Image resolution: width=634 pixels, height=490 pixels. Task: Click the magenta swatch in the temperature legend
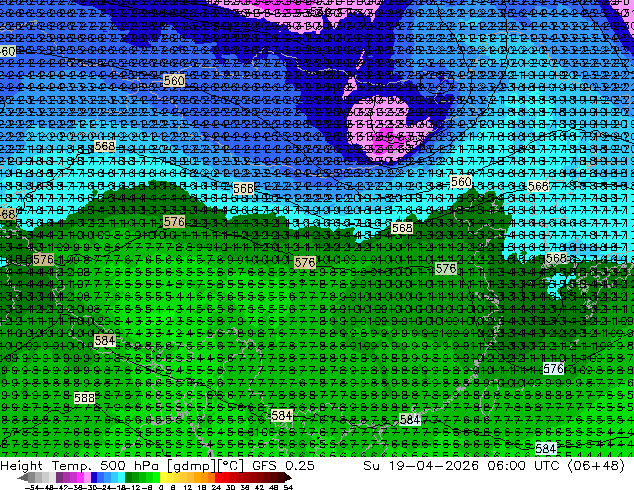click(80, 477)
